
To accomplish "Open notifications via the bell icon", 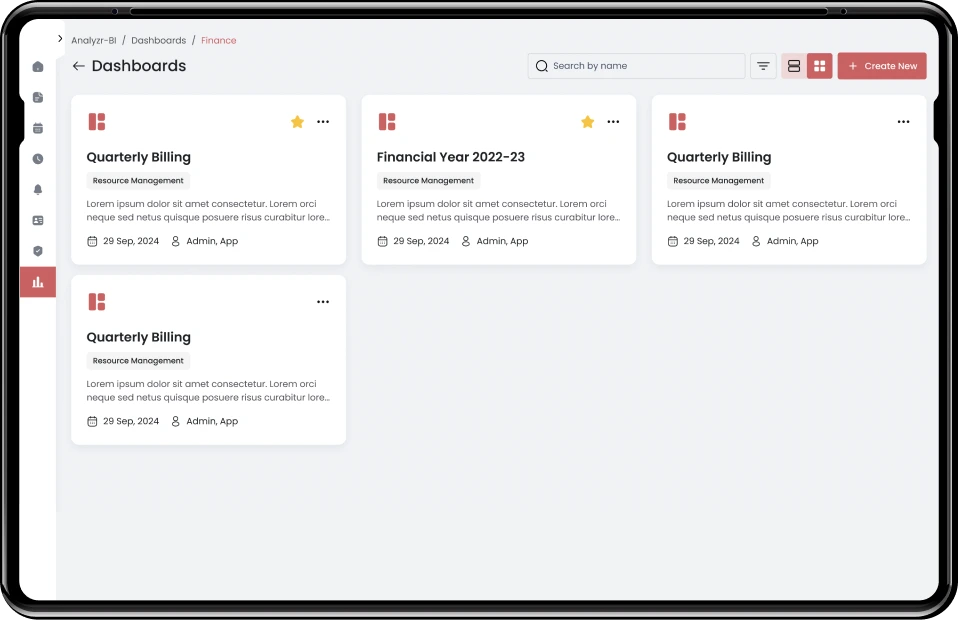I will tap(37, 189).
